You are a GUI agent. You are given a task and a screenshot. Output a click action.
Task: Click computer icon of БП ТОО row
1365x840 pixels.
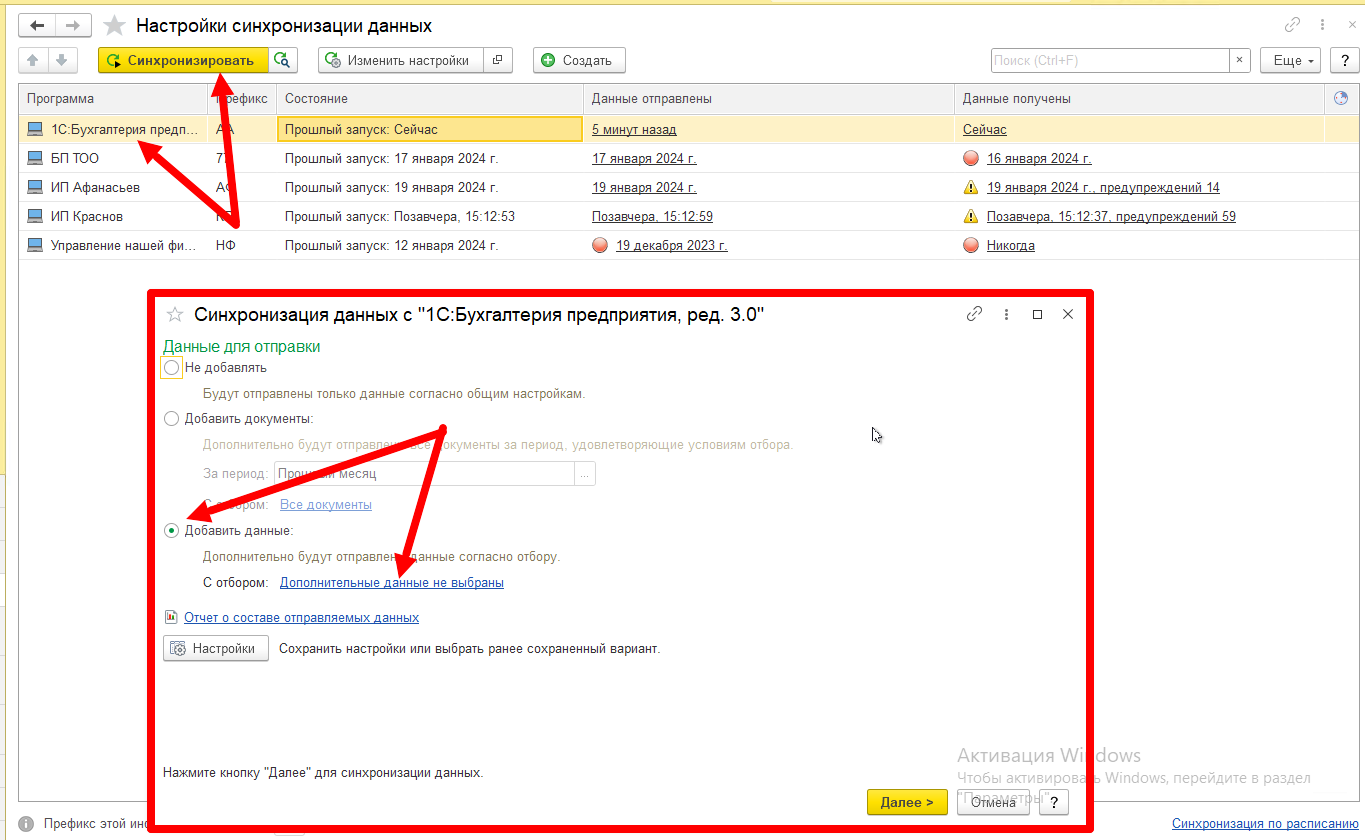pos(35,158)
